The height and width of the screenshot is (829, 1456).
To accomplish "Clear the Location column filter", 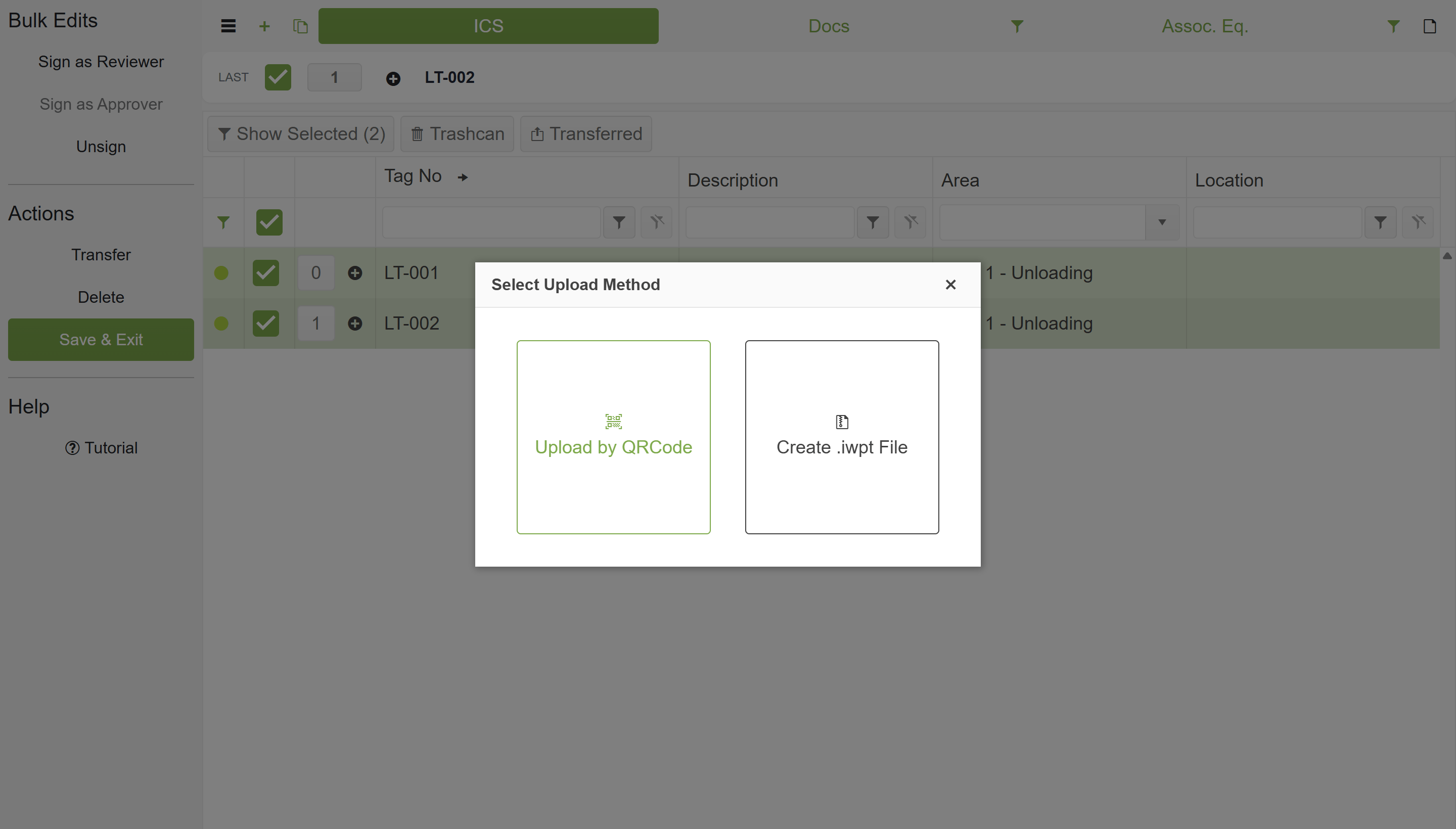I will pyautogui.click(x=1418, y=222).
